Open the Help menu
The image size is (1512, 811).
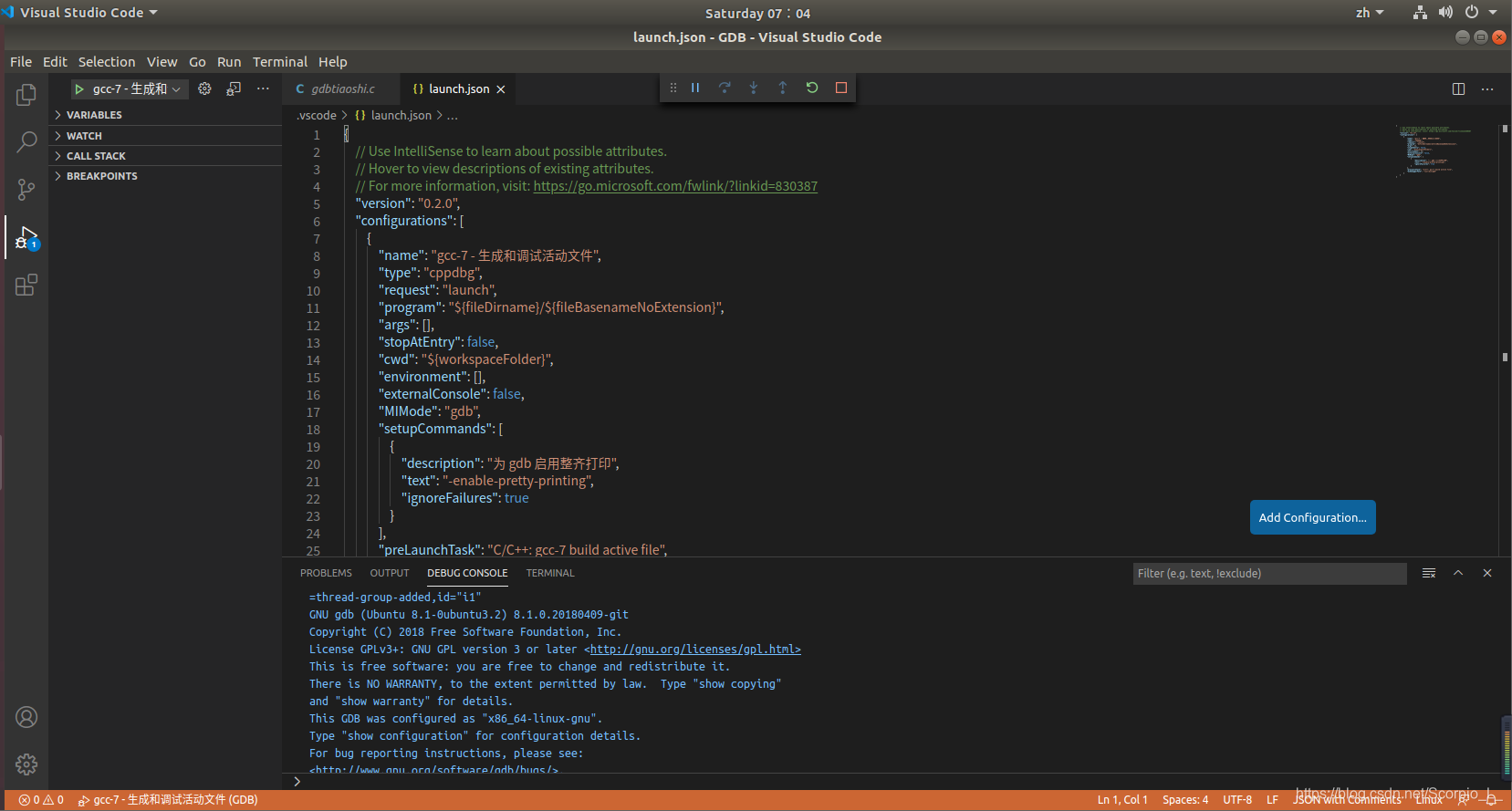(x=333, y=62)
